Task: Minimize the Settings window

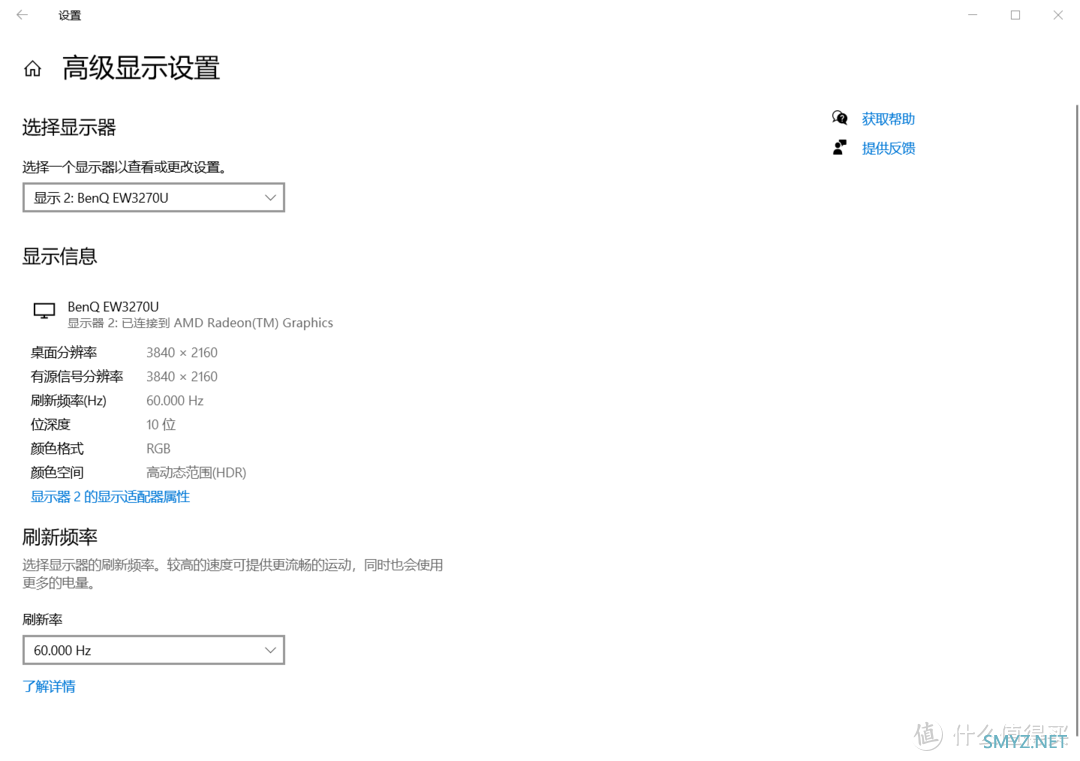Action: click(973, 14)
